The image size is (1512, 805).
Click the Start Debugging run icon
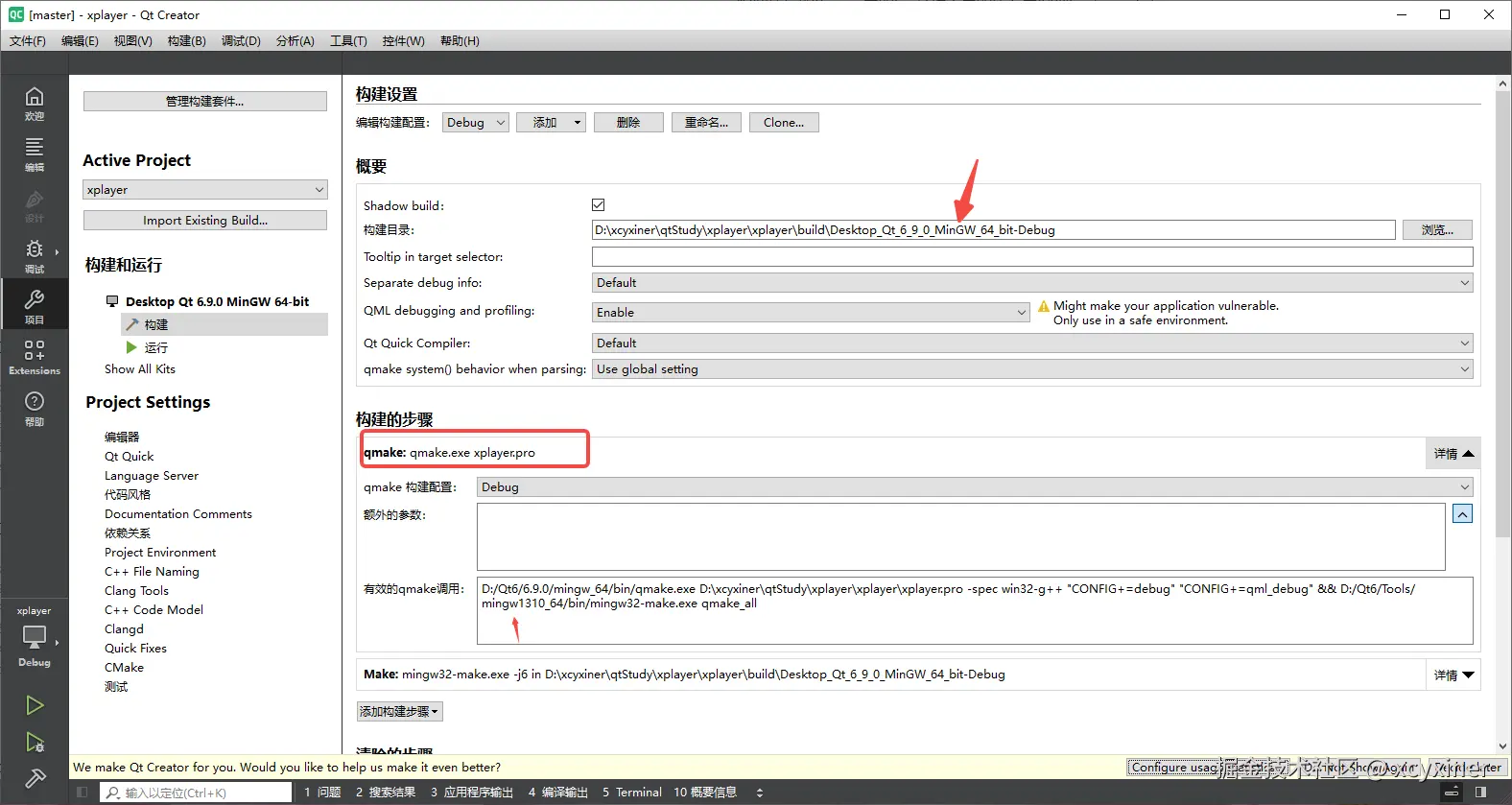click(35, 742)
